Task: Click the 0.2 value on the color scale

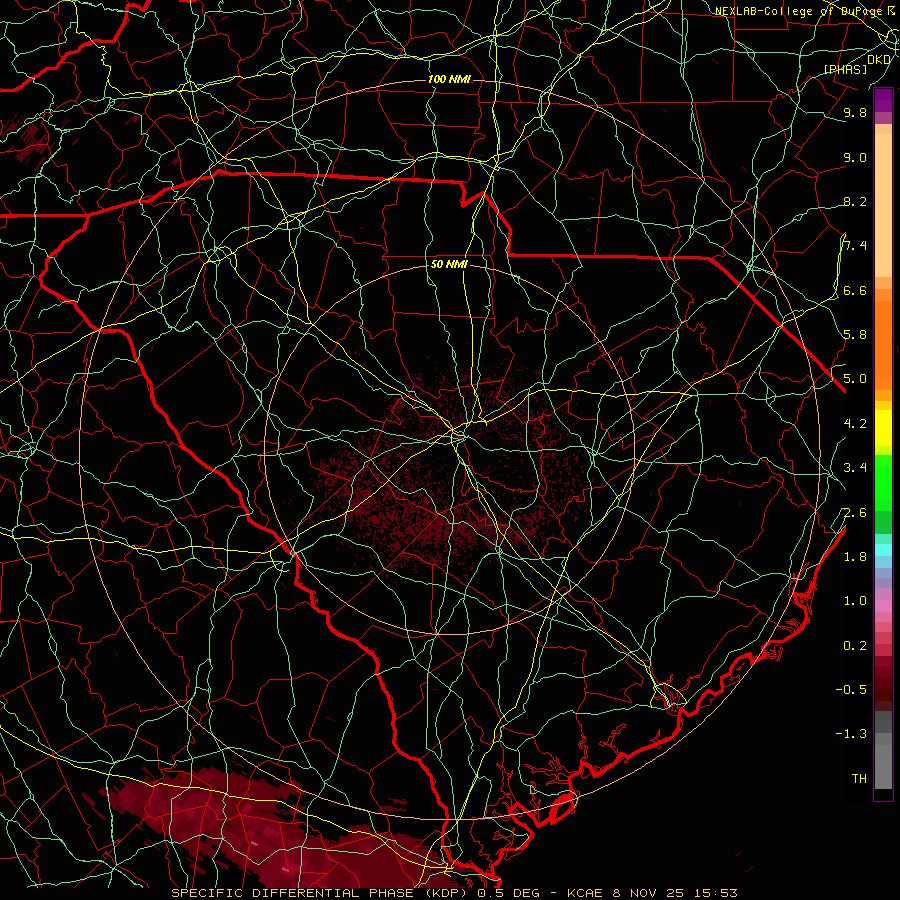Action: pyautogui.click(x=855, y=645)
